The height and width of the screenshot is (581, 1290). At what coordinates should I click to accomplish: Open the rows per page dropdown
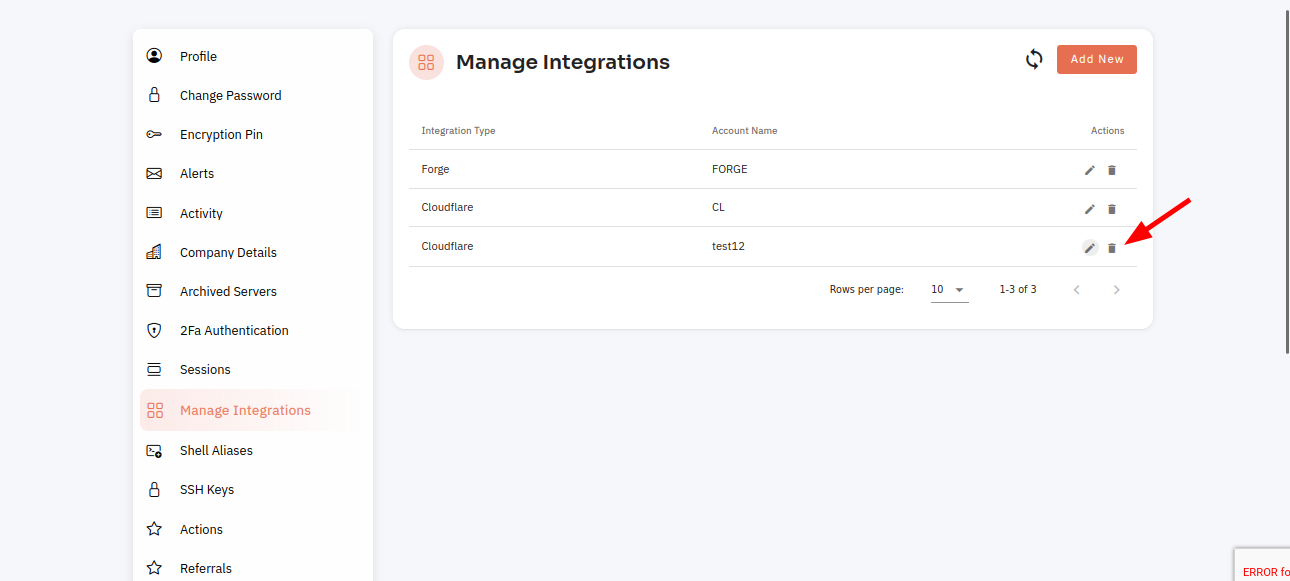[x=949, y=290]
